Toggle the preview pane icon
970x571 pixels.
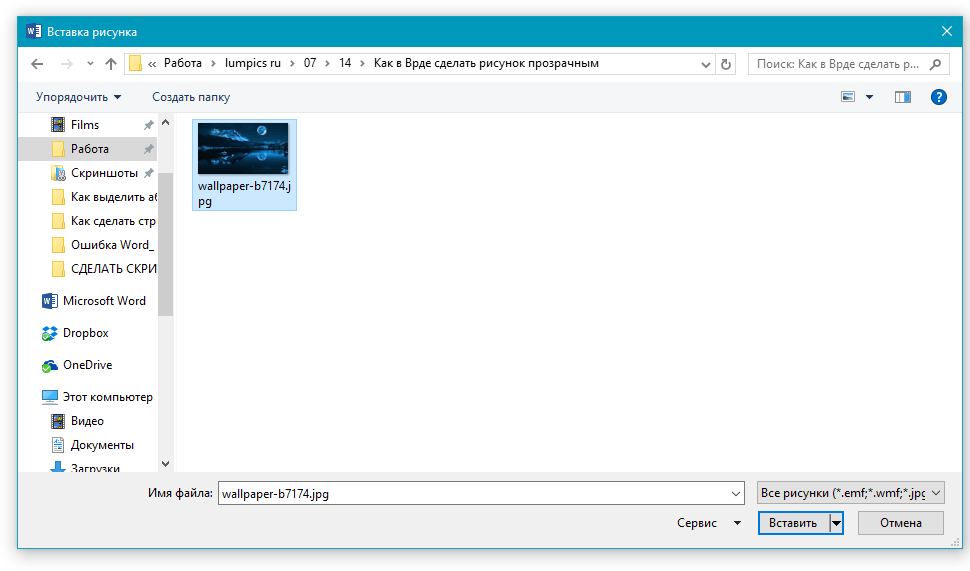[x=903, y=97]
